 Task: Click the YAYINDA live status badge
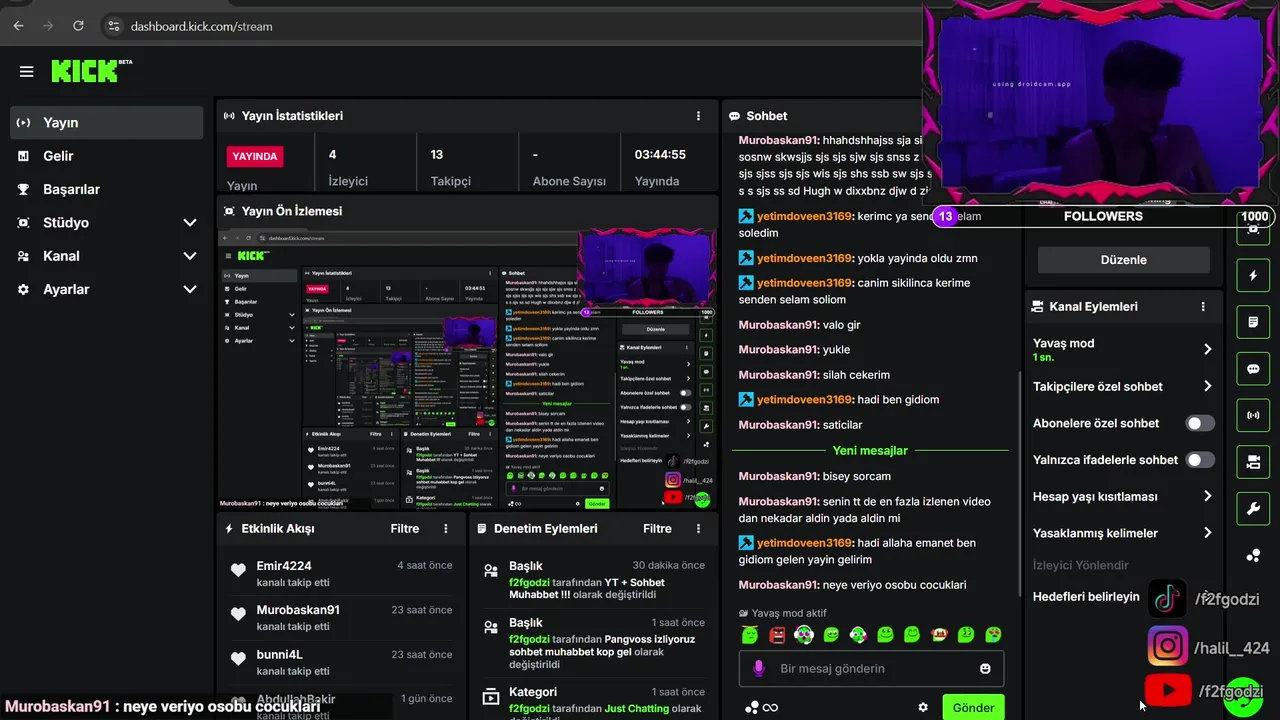[x=255, y=156]
